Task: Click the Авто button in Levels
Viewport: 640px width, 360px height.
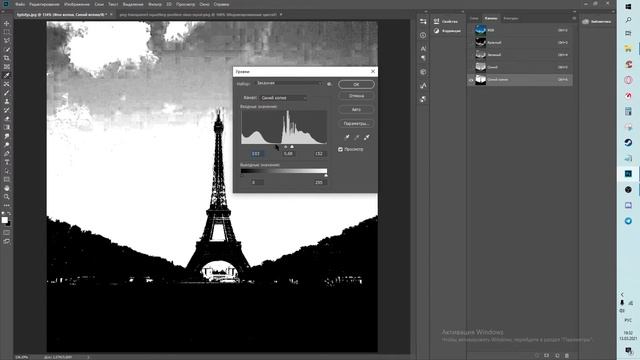Action: pos(356,109)
